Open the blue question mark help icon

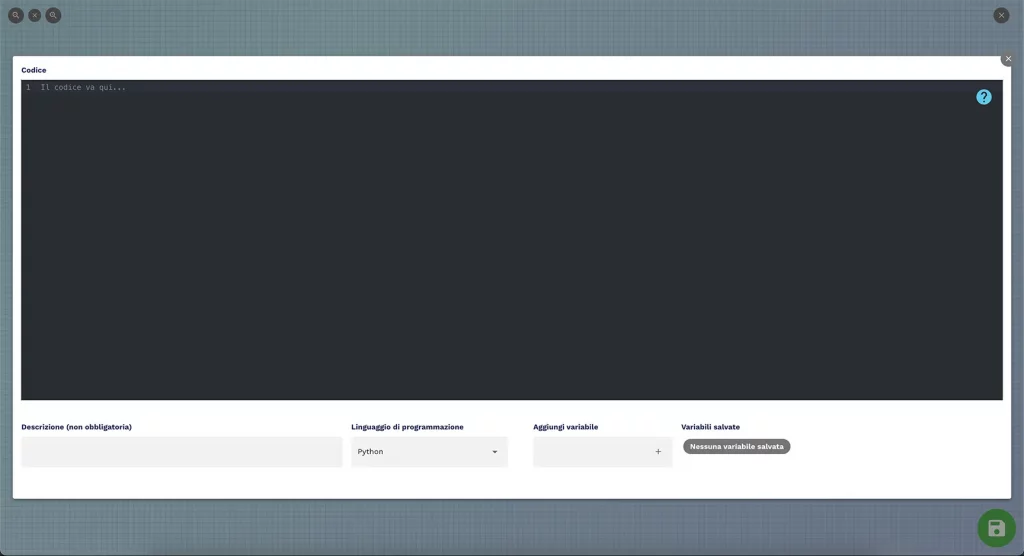pyautogui.click(x=984, y=97)
